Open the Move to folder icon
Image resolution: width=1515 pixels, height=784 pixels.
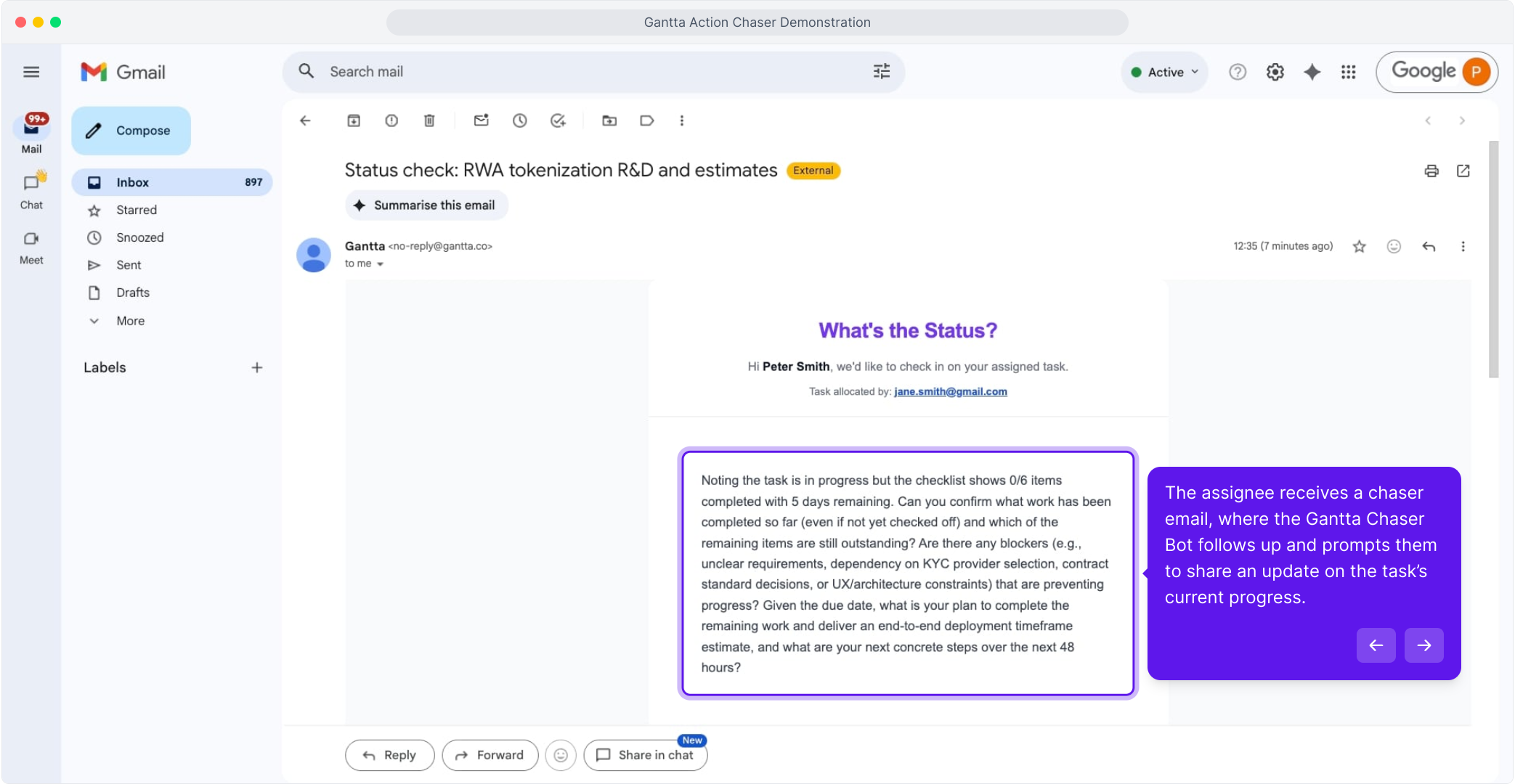point(609,121)
